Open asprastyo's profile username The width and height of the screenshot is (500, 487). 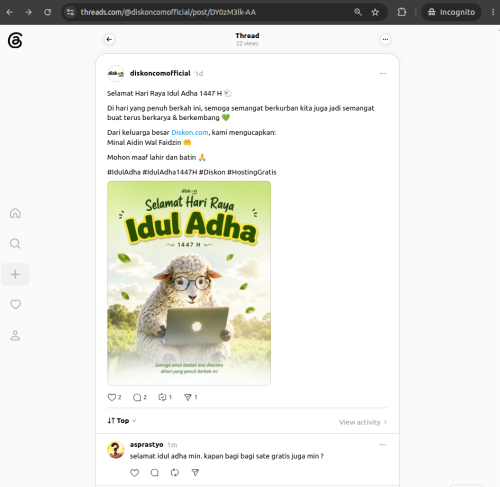146,444
